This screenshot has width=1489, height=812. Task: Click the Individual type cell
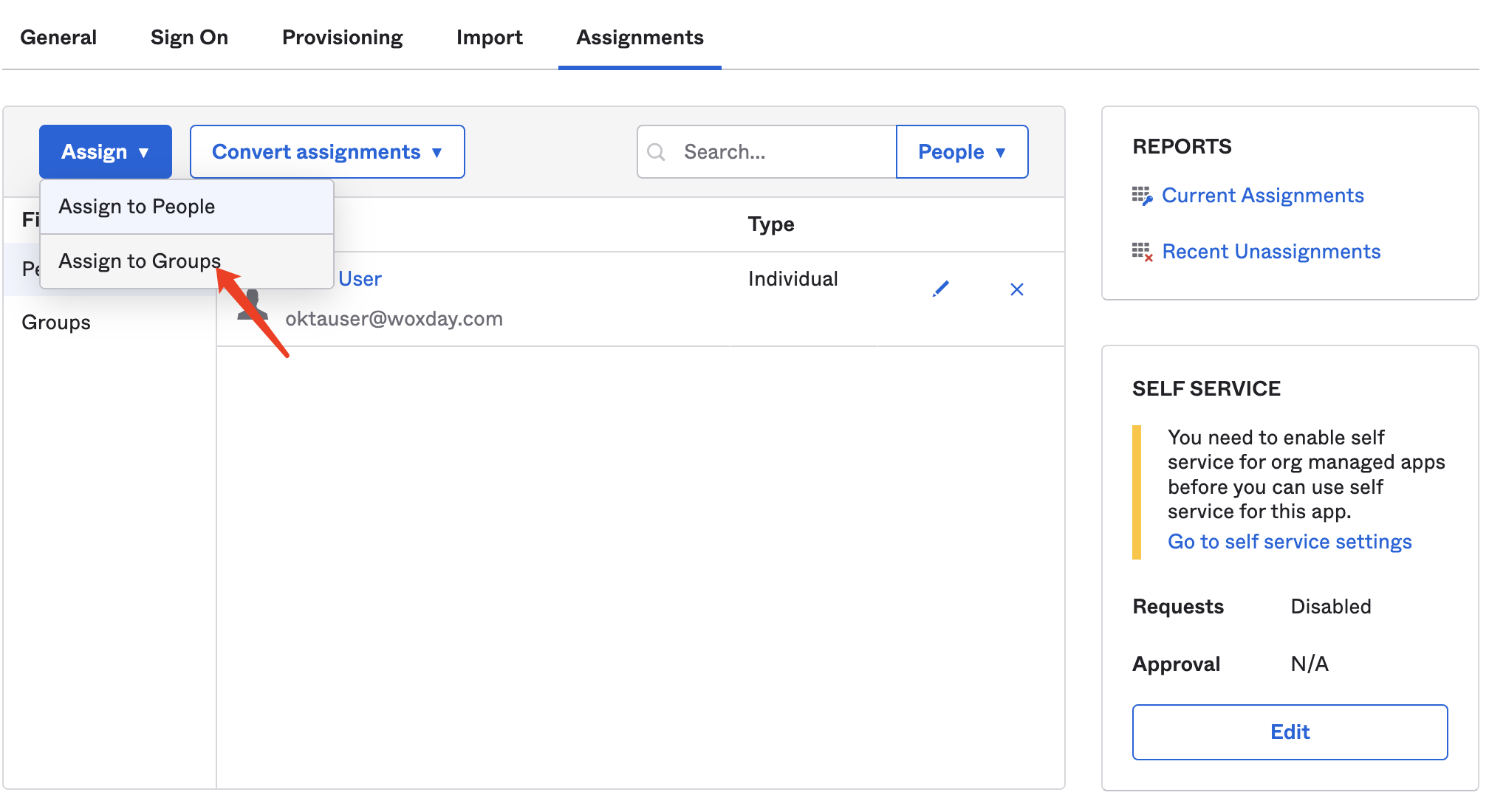[793, 279]
